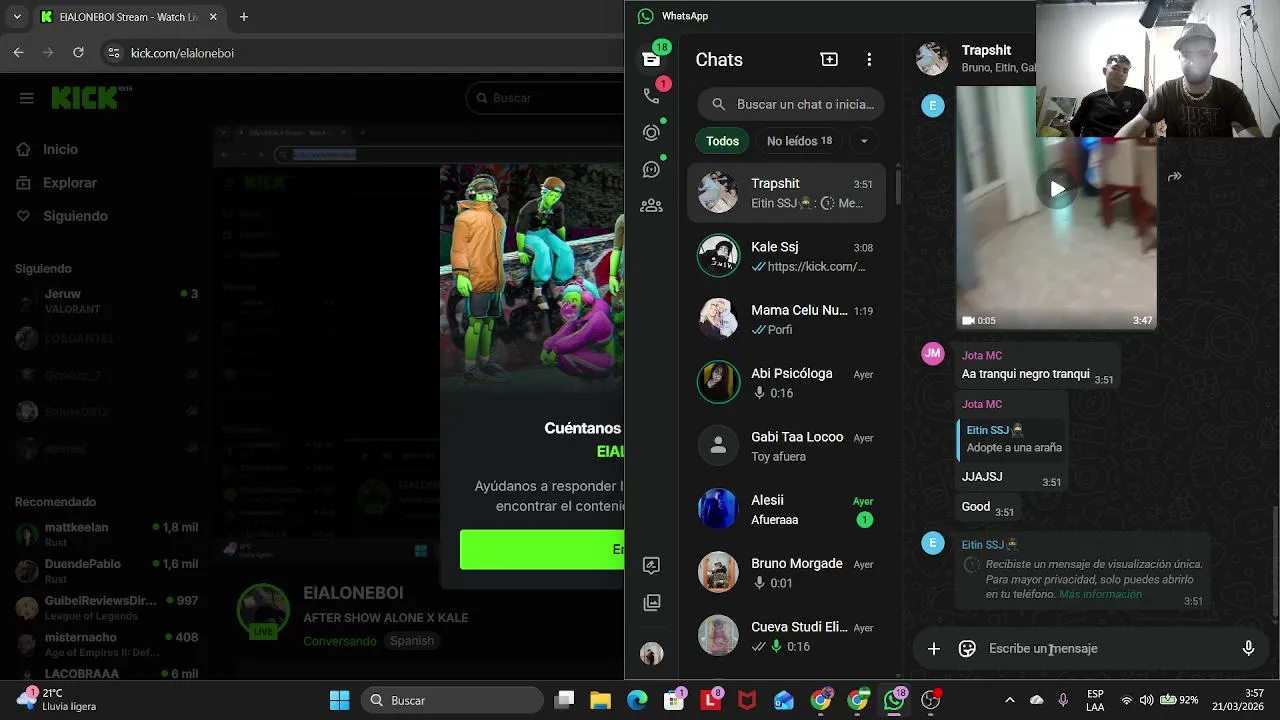Select the No leídos chat filter
1280x720 pixels.
click(x=799, y=141)
